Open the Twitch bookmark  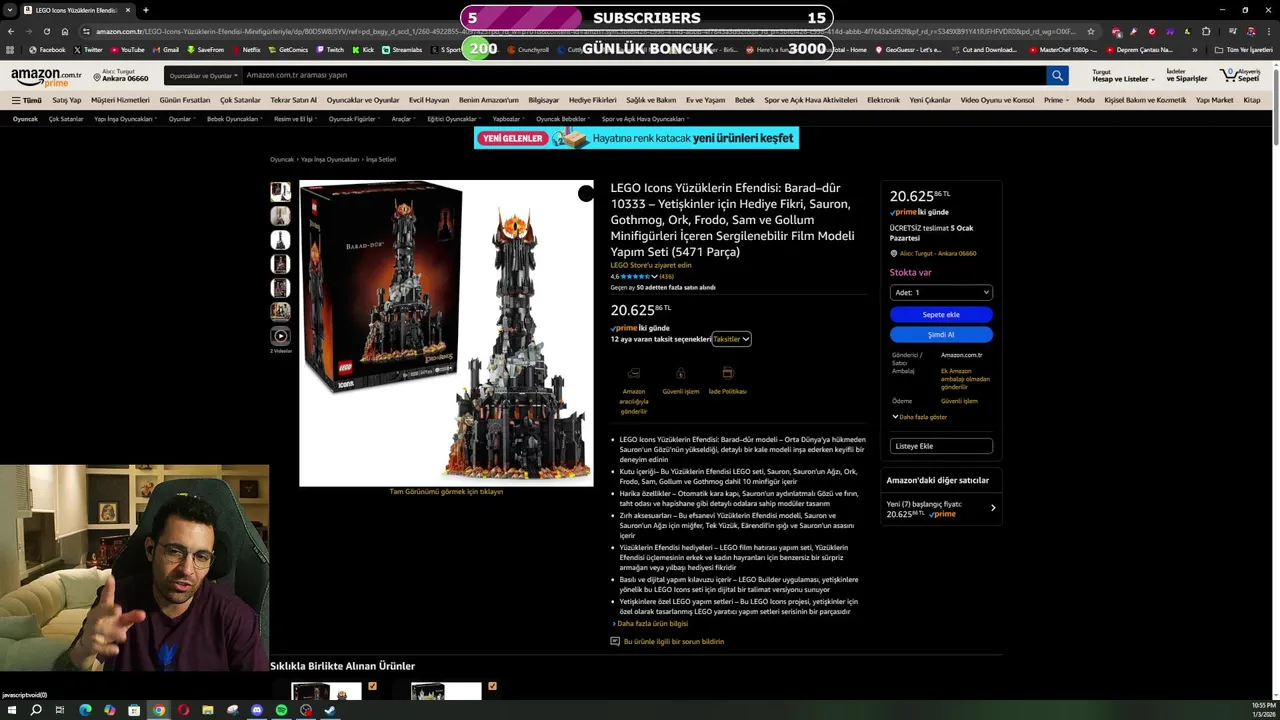tap(330, 49)
